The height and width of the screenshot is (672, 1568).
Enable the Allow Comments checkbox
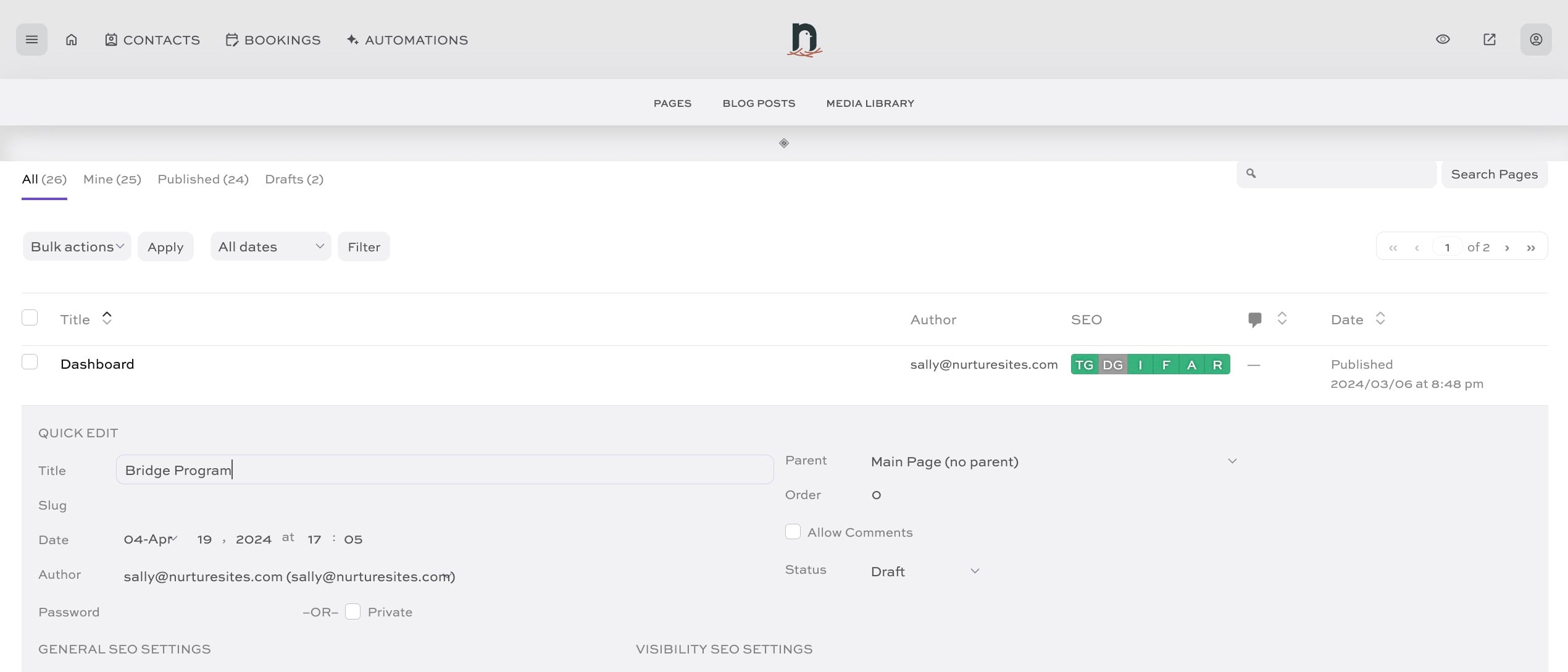click(793, 532)
